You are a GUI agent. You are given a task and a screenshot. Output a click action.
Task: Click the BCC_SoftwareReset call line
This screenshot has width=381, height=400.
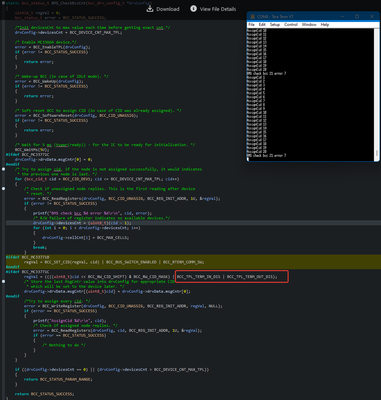pyautogui.click(x=76, y=115)
